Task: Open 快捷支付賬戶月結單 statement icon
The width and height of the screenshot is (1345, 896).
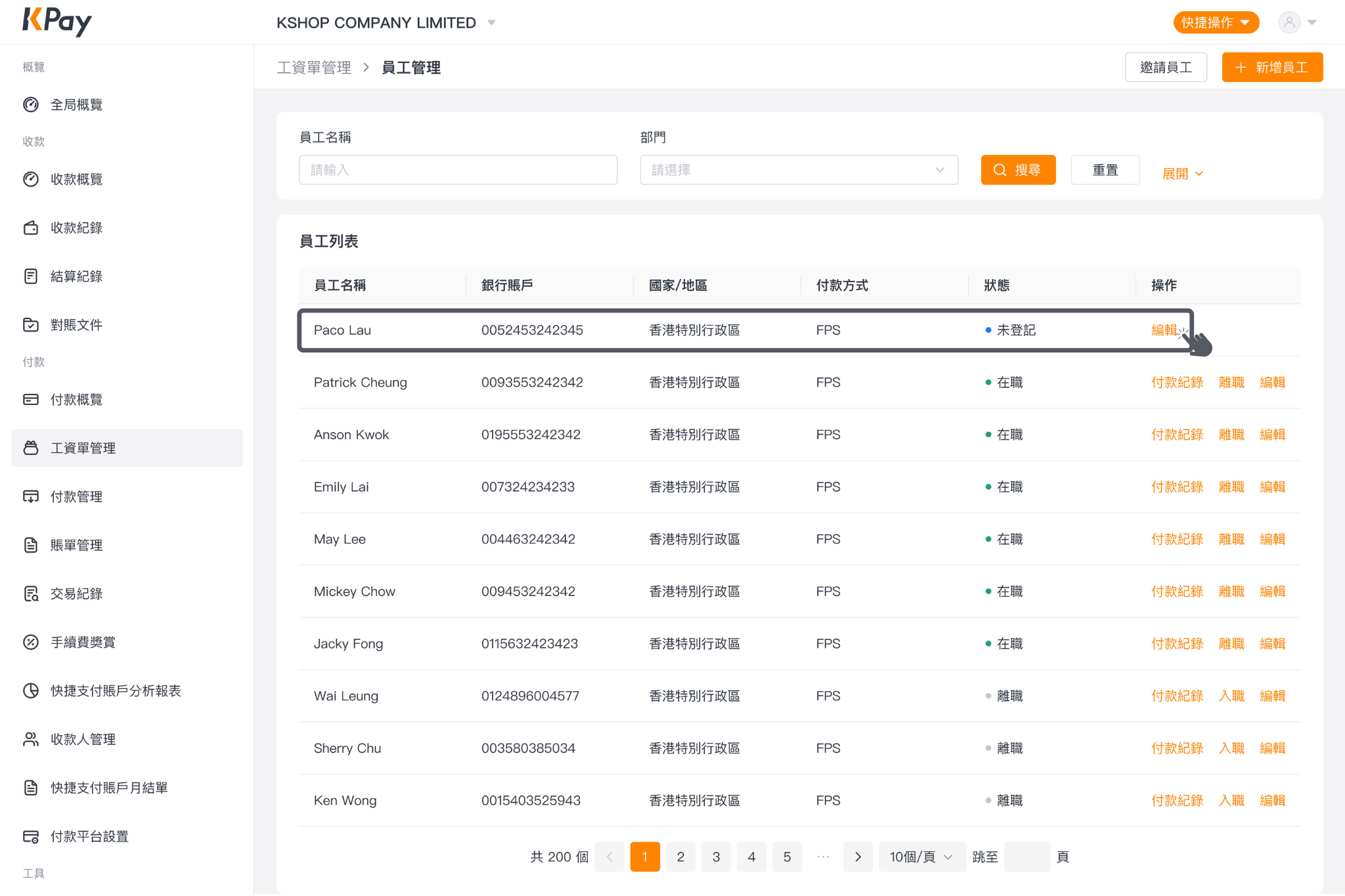Action: point(31,789)
